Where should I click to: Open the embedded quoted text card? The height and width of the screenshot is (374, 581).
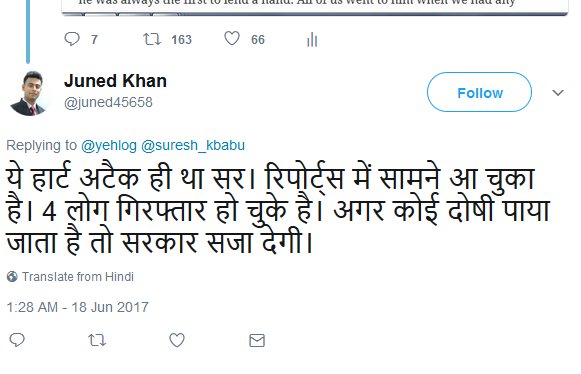point(315,7)
